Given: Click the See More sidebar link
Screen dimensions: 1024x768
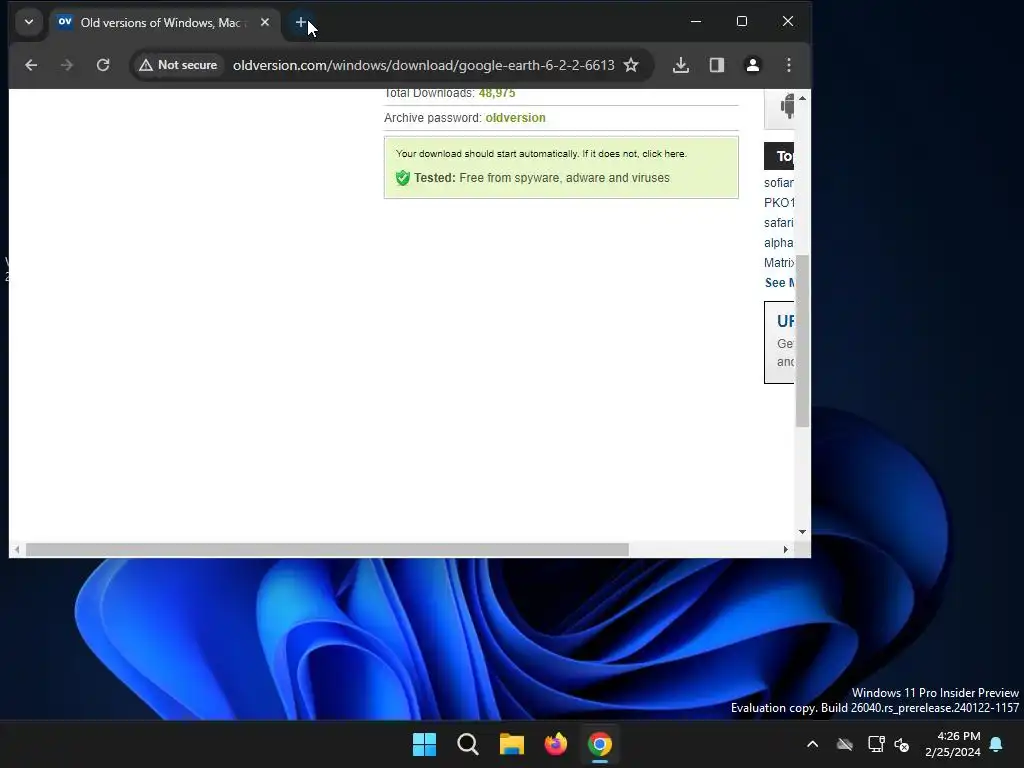Looking at the screenshot, I should (x=779, y=283).
